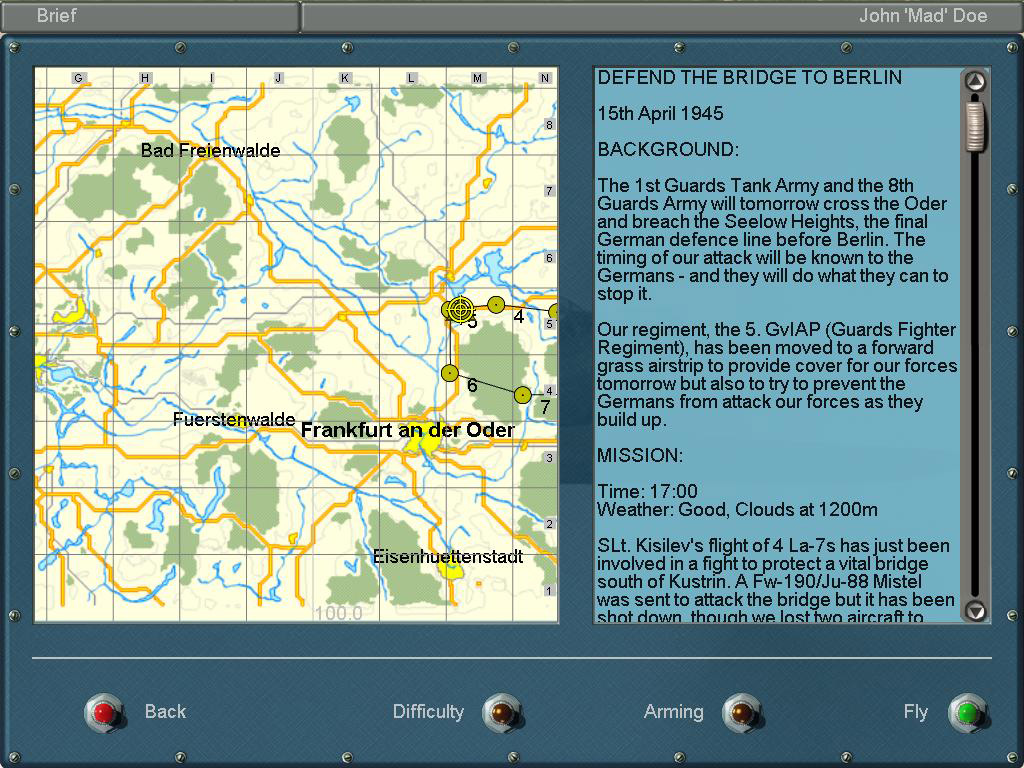Click the map scale value 100.0
Screen dimensions: 1024x768
pos(338,613)
